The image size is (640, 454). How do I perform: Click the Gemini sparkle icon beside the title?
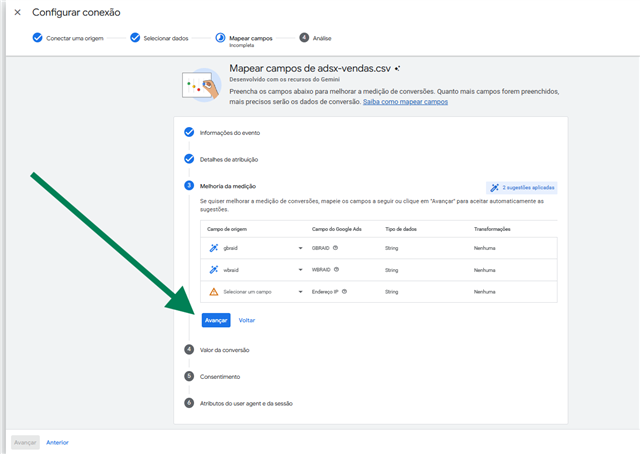[398, 69]
